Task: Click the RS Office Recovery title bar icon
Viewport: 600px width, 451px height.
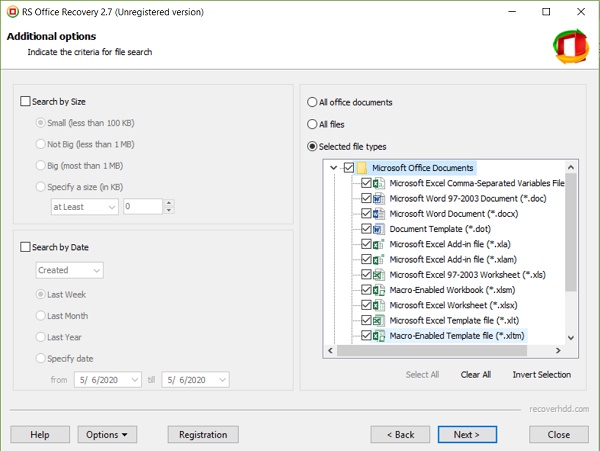Action: (x=12, y=12)
